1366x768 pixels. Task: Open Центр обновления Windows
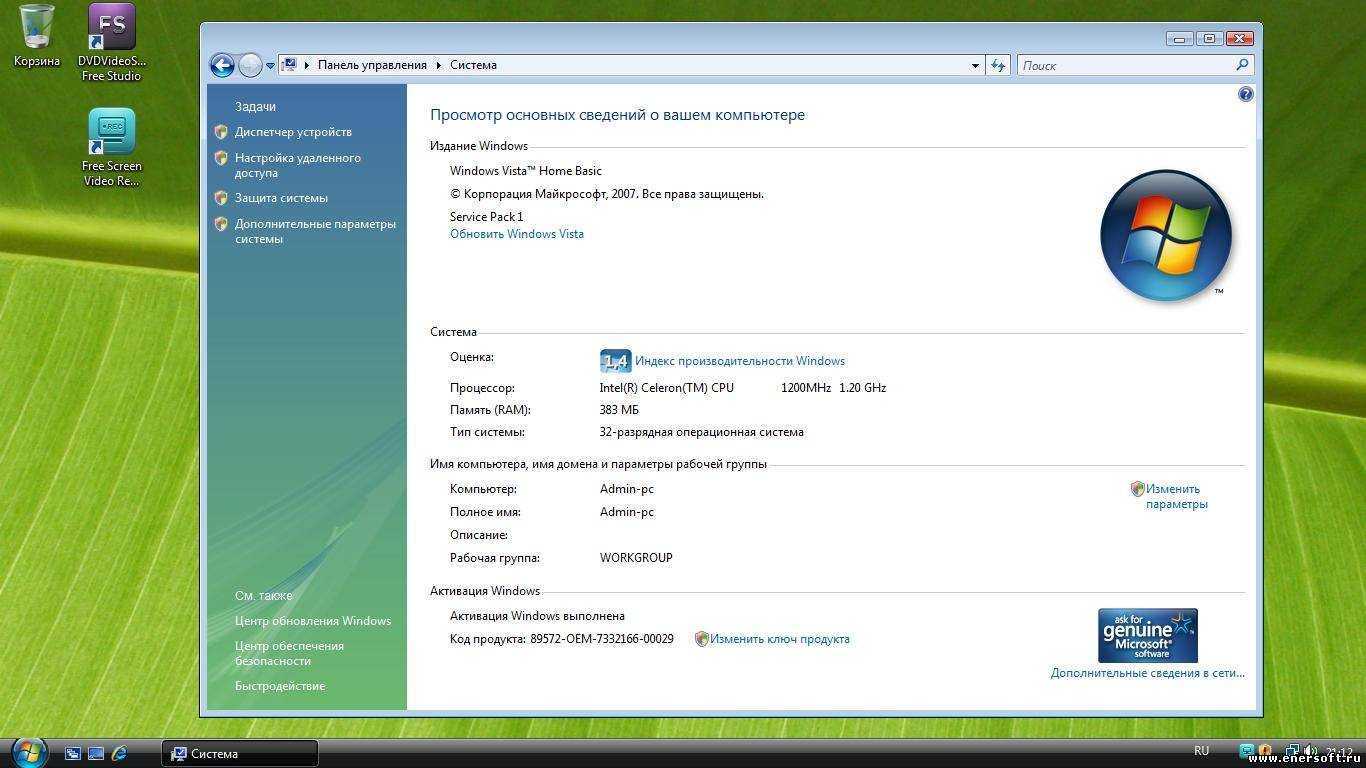(x=313, y=621)
